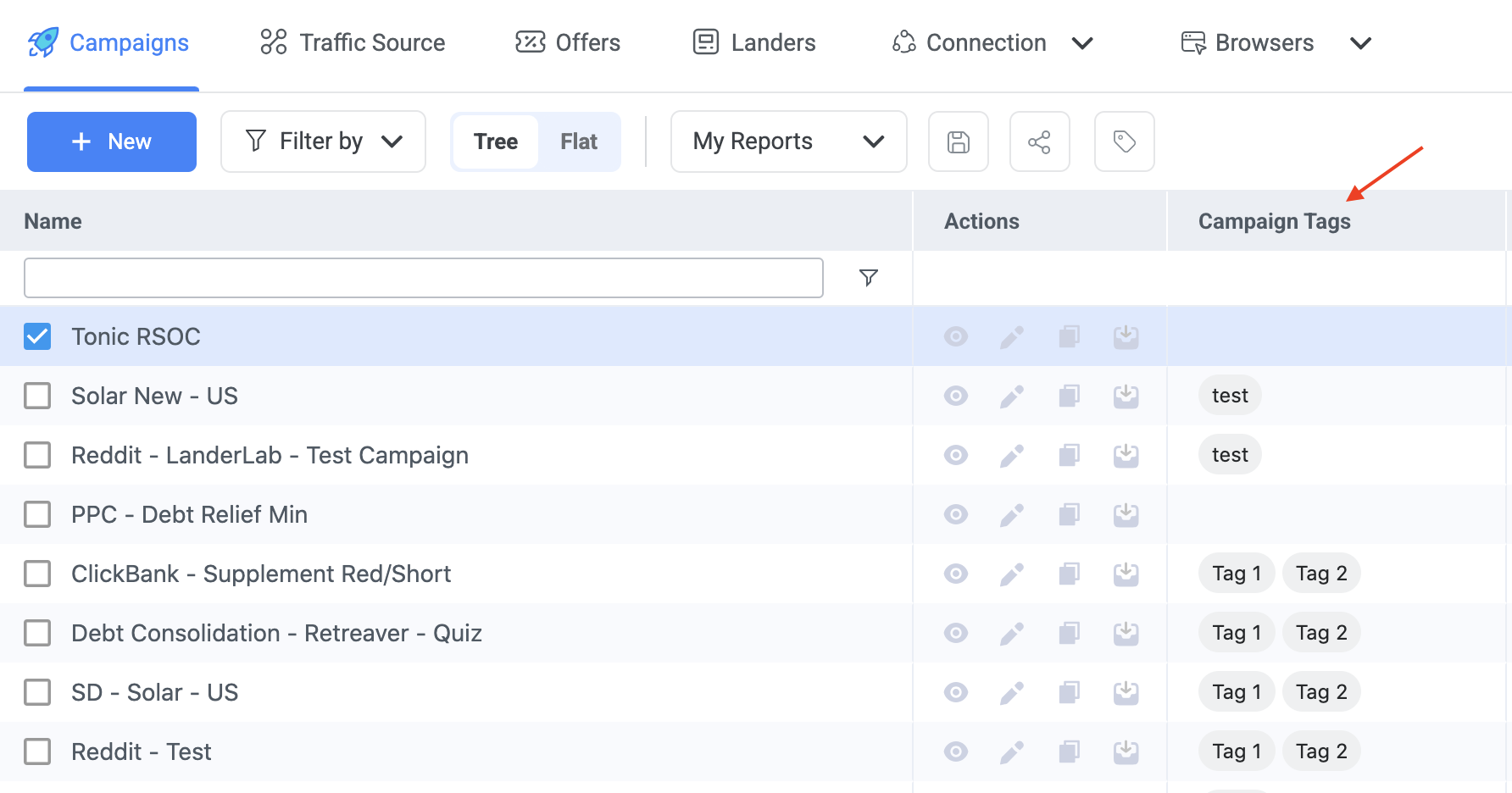Screen dimensions: 1512x793
Task: Click the save report icon
Action: [958, 141]
